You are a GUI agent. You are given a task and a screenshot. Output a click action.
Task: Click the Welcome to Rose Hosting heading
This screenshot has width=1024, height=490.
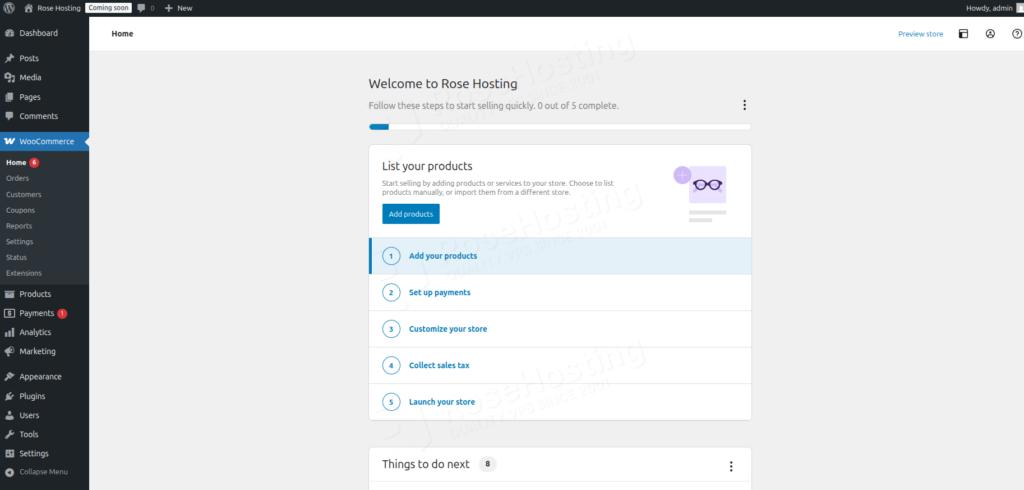(443, 84)
